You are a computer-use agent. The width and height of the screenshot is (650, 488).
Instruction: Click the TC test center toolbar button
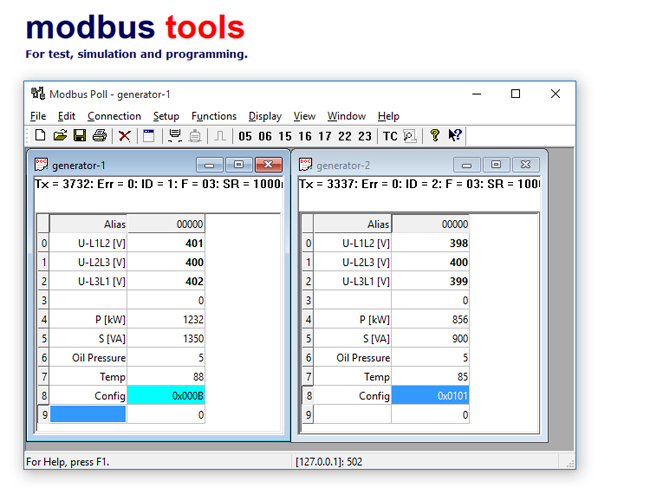click(x=390, y=136)
